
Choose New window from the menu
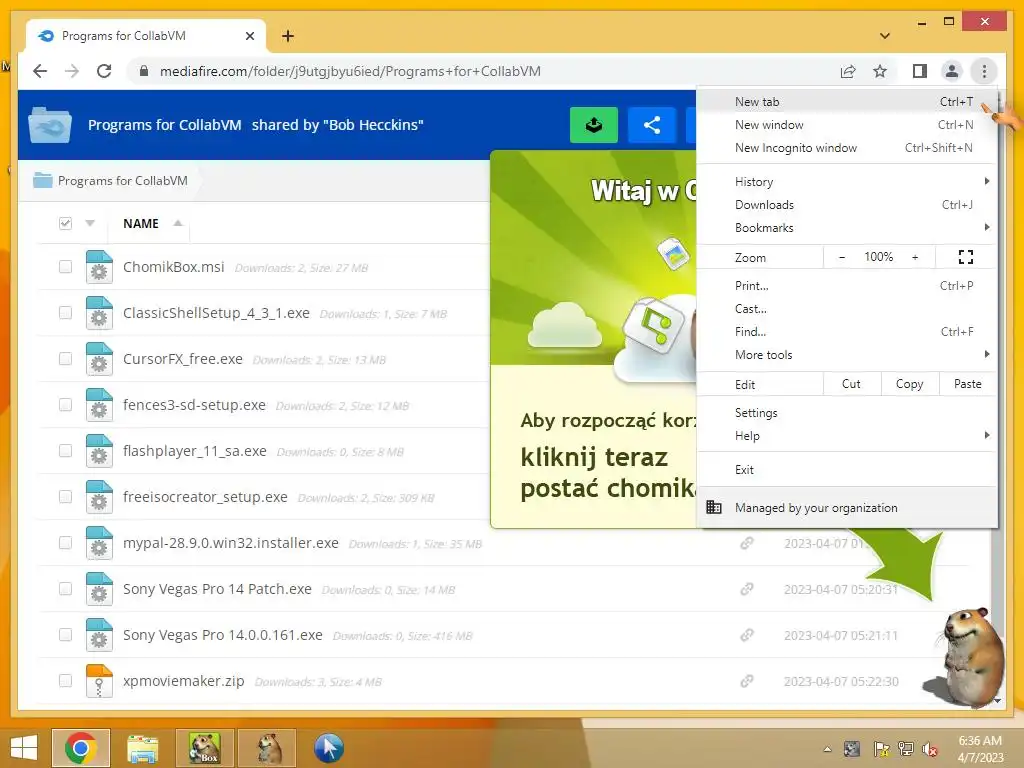click(847, 125)
